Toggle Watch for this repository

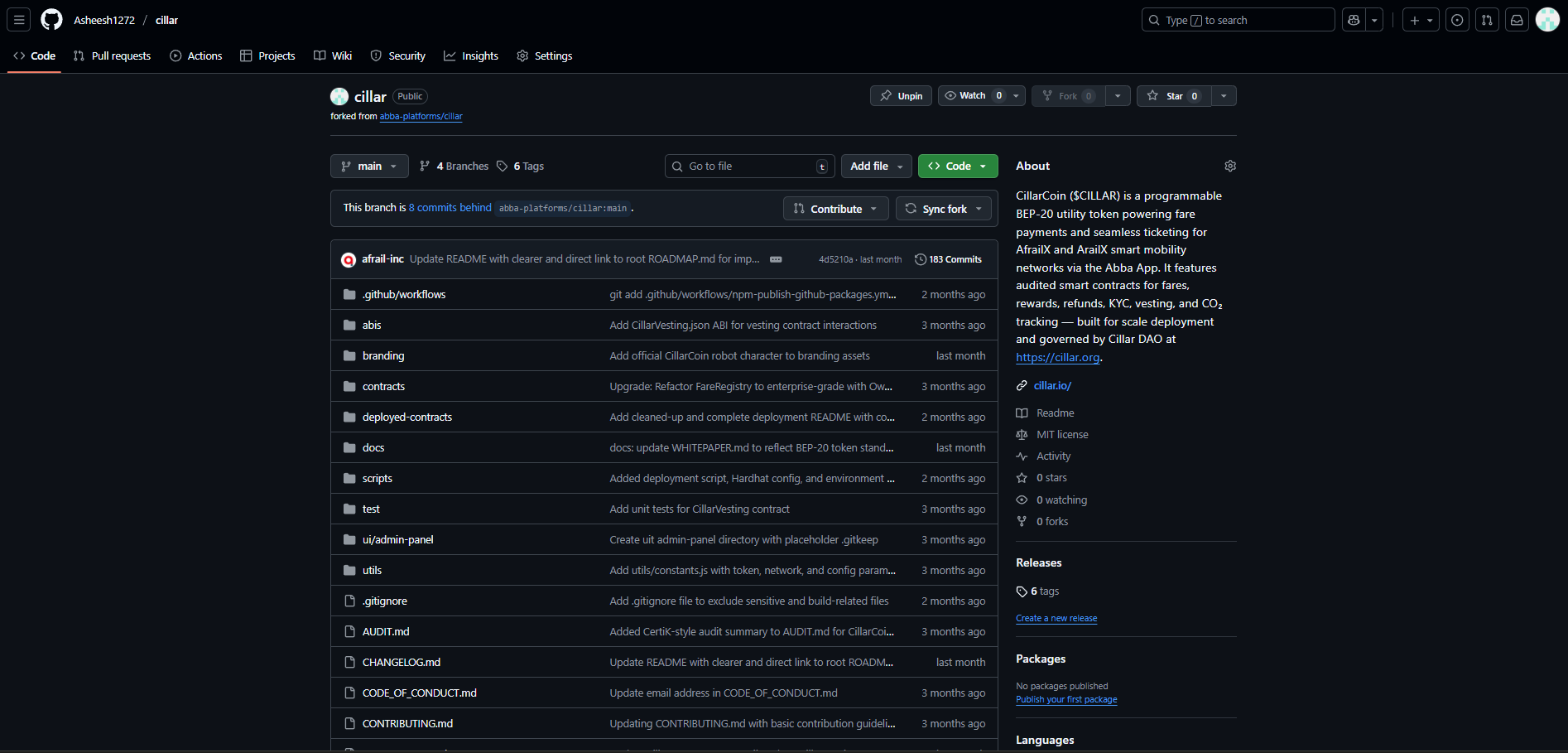[974, 96]
